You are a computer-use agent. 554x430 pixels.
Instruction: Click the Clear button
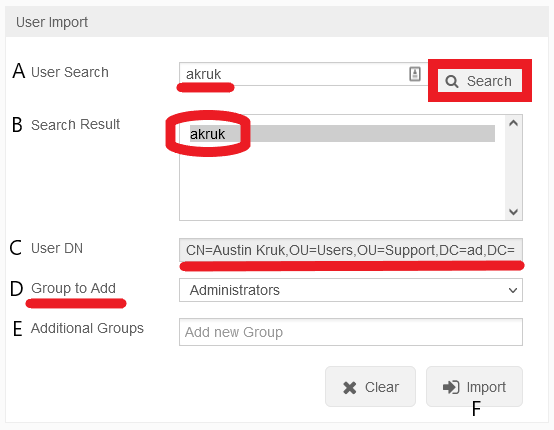pos(370,387)
